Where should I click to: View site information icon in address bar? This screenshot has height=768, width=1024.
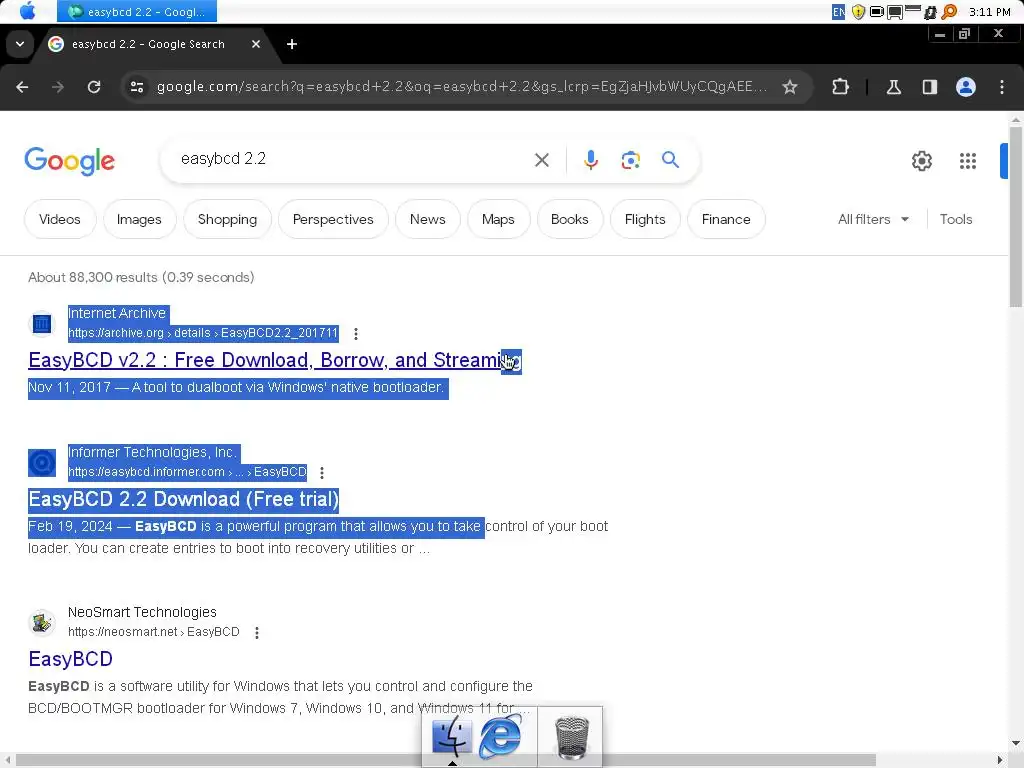point(136,87)
